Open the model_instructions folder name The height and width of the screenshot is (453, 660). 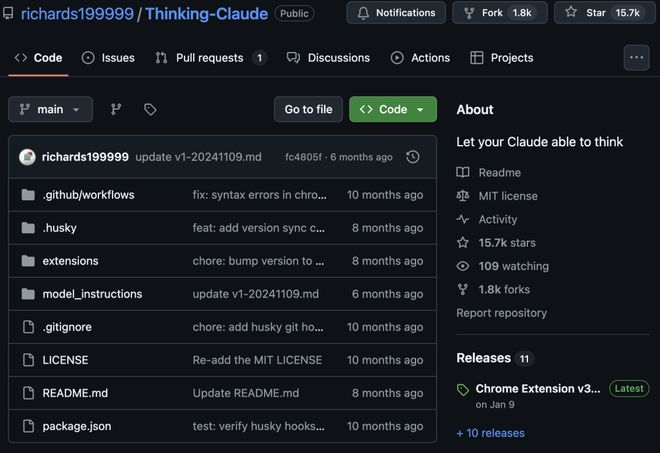pyautogui.click(x=92, y=293)
